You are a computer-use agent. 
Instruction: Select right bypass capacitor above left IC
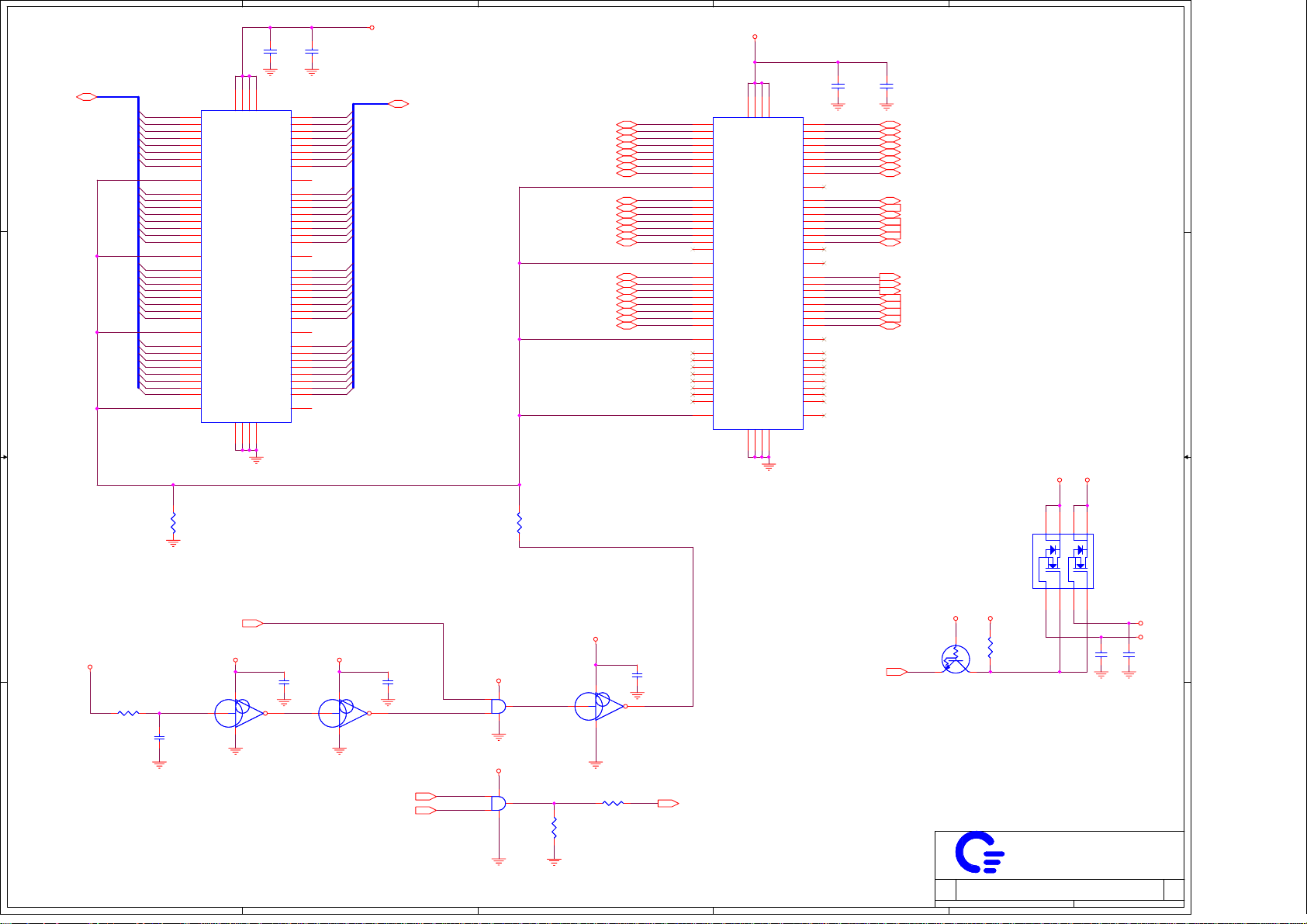click(x=312, y=52)
